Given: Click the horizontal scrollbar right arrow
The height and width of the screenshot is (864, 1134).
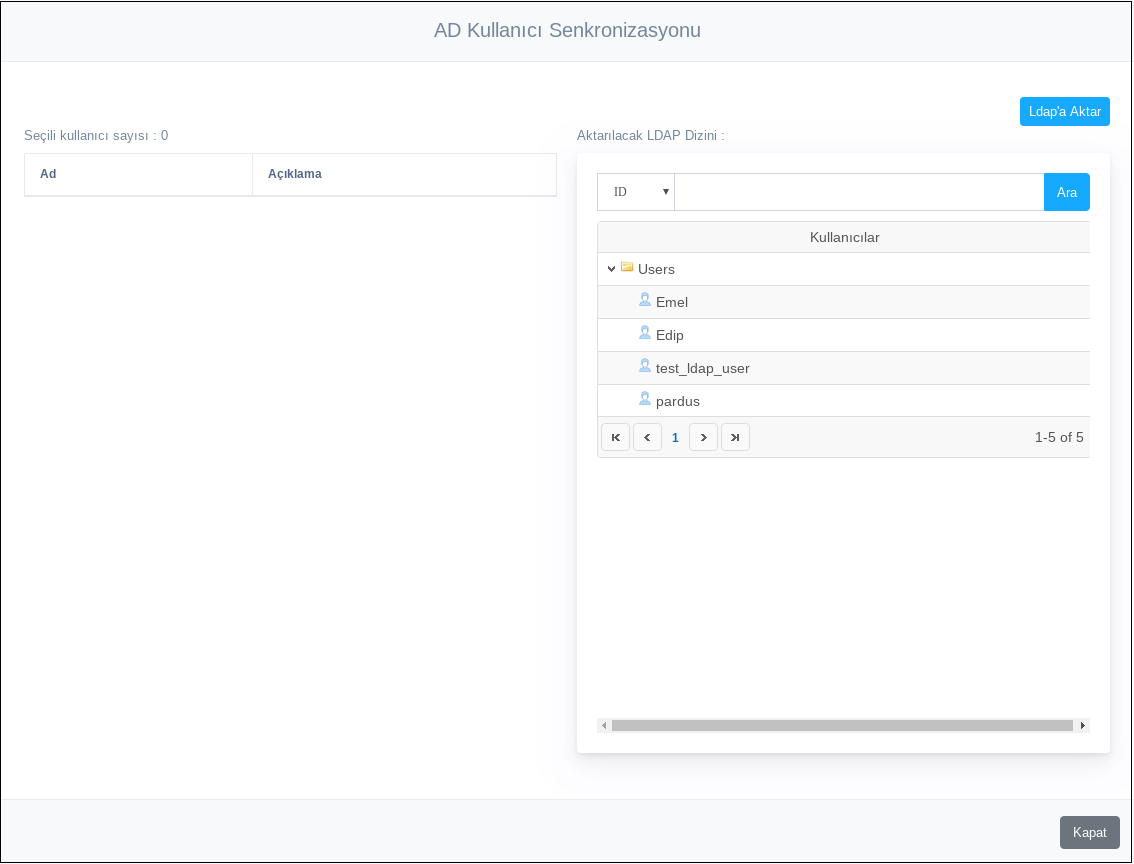Looking at the screenshot, I should [x=1083, y=725].
